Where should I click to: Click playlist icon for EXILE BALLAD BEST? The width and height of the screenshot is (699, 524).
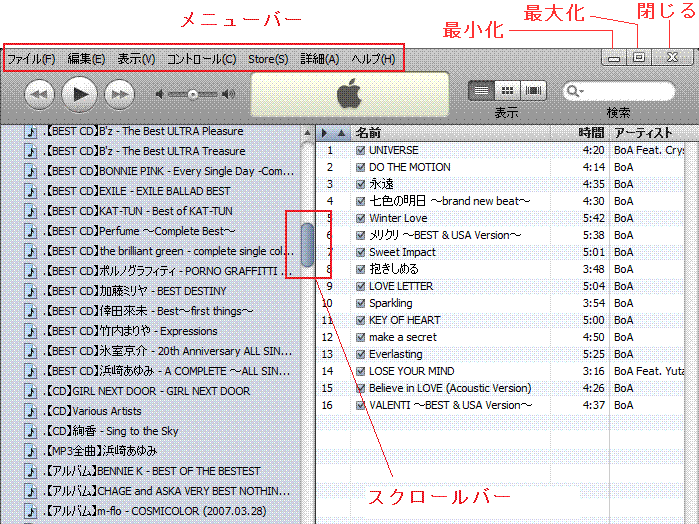(31, 192)
